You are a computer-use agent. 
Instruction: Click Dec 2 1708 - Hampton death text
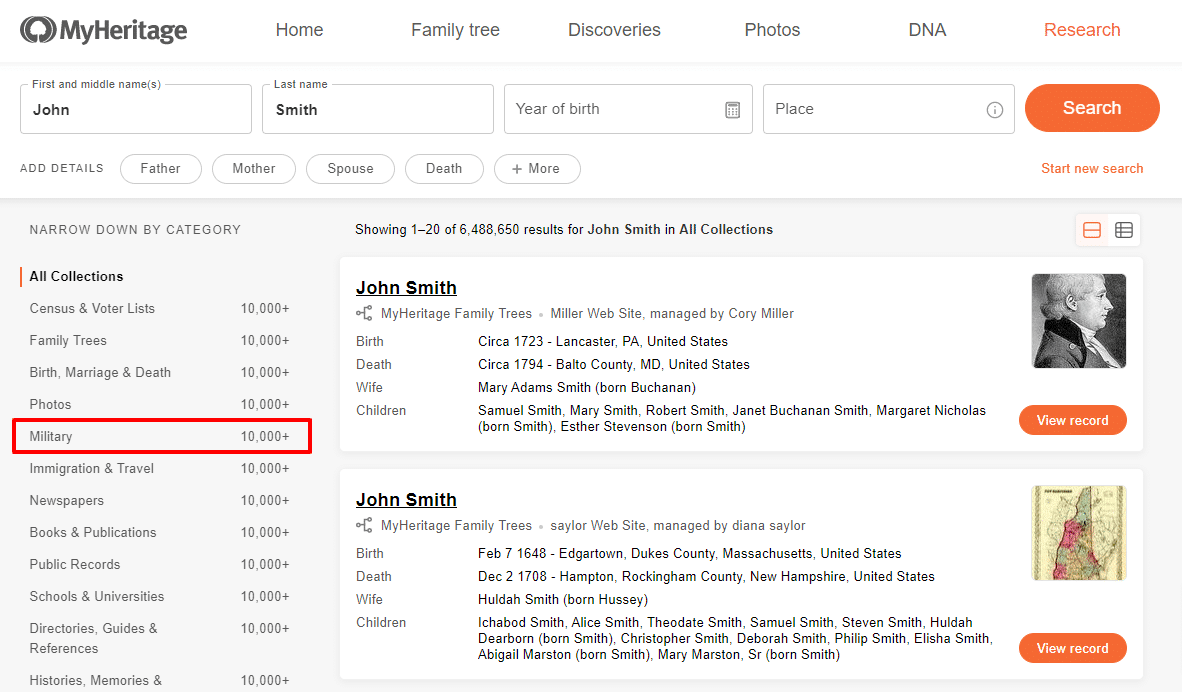pos(706,577)
